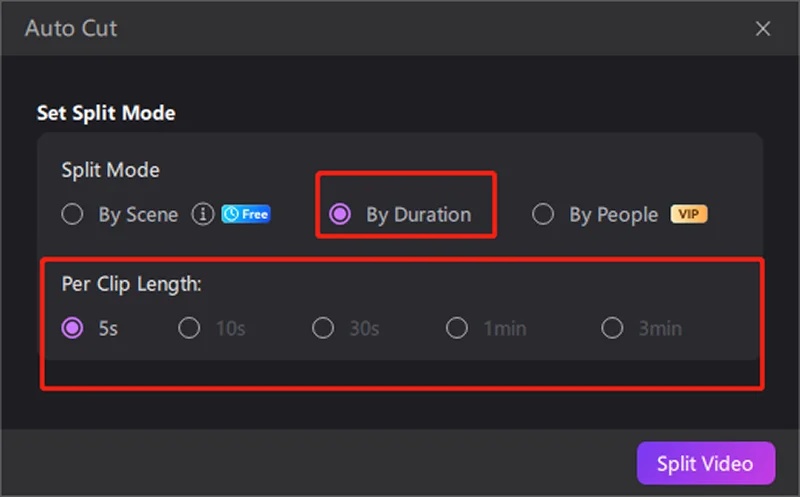800x497 pixels.
Task: Click the By Duration text label
Action: tap(418, 214)
